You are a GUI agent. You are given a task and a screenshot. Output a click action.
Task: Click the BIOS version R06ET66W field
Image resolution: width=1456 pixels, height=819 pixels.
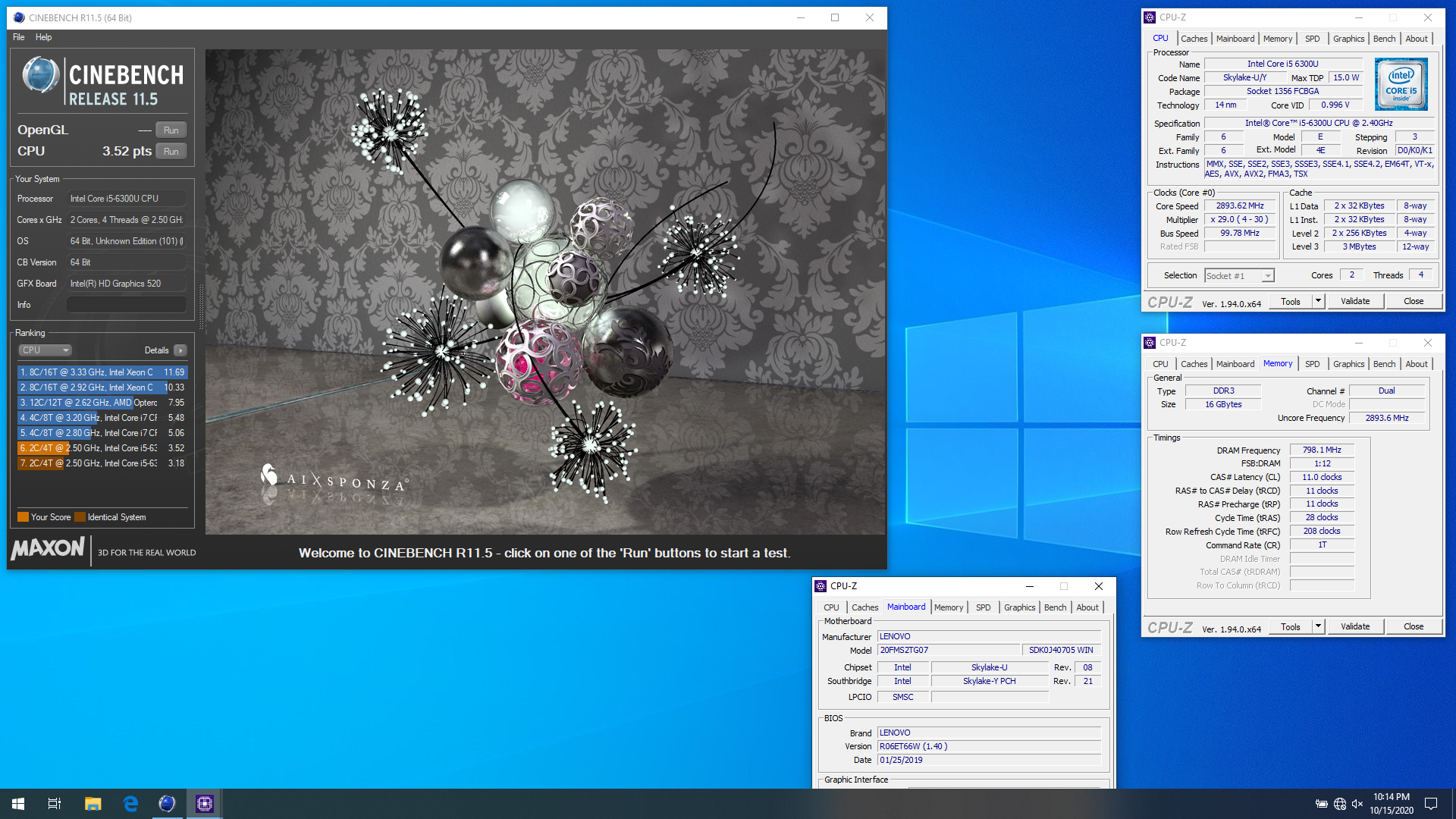click(990, 747)
